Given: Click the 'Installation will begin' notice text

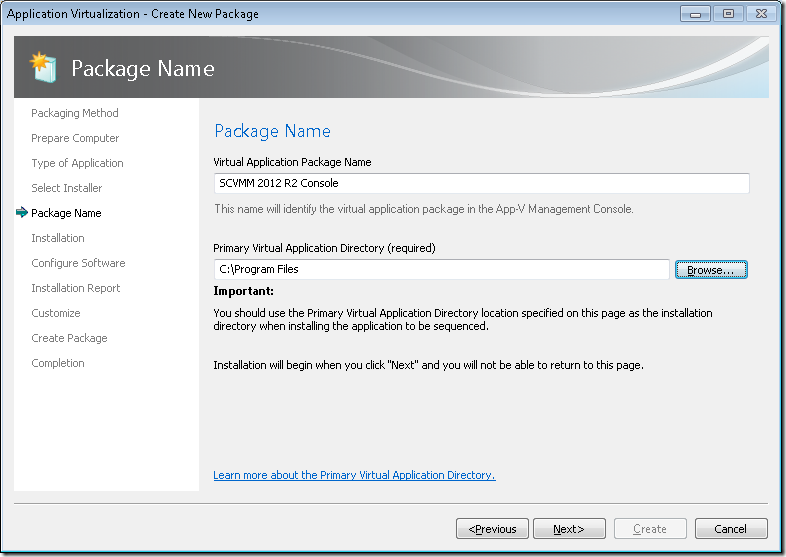Looking at the screenshot, I should click(429, 365).
